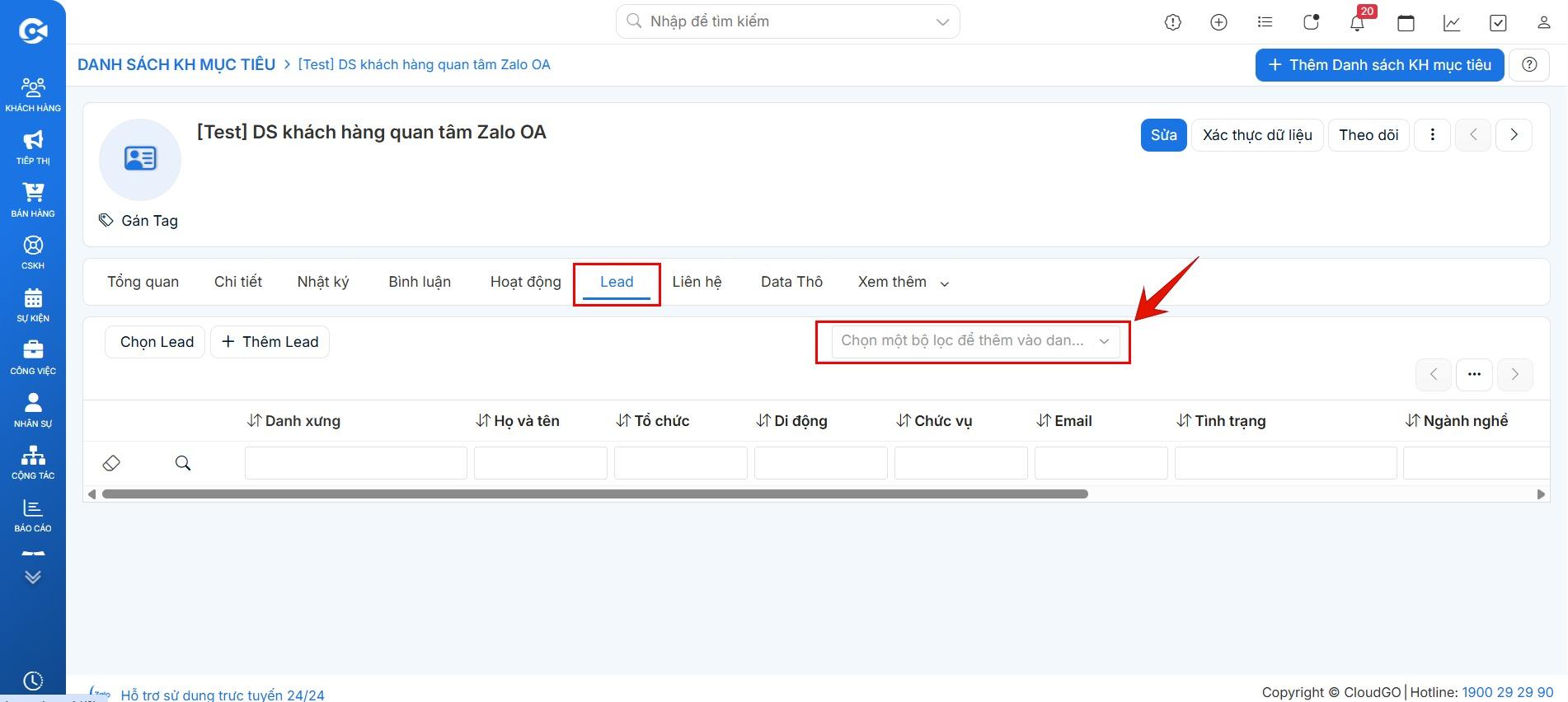This screenshot has width=1568, height=702.
Task: Sort by Tổ chức column
Action: (652, 421)
